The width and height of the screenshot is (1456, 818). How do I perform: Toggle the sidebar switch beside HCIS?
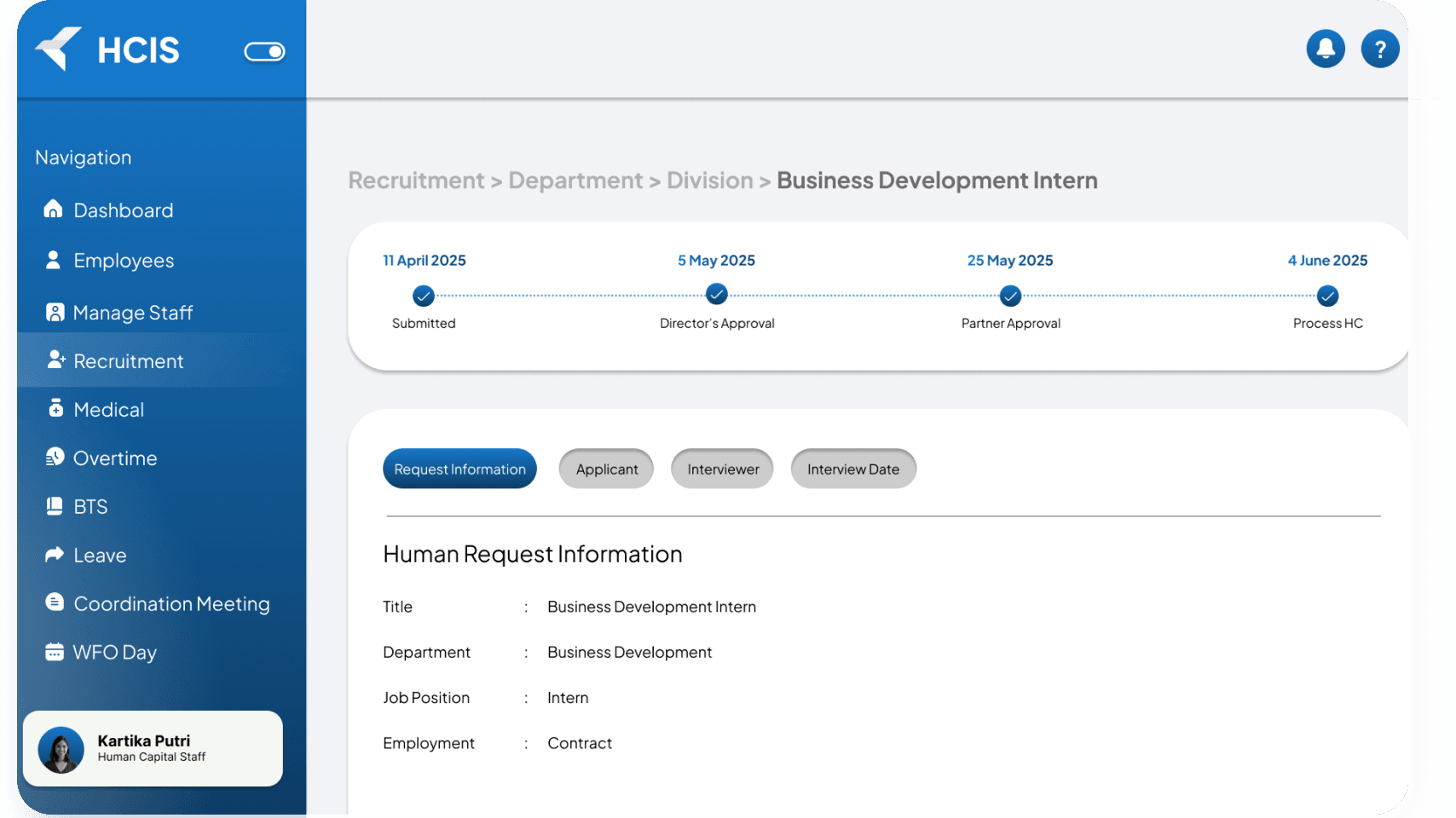pyautogui.click(x=264, y=52)
